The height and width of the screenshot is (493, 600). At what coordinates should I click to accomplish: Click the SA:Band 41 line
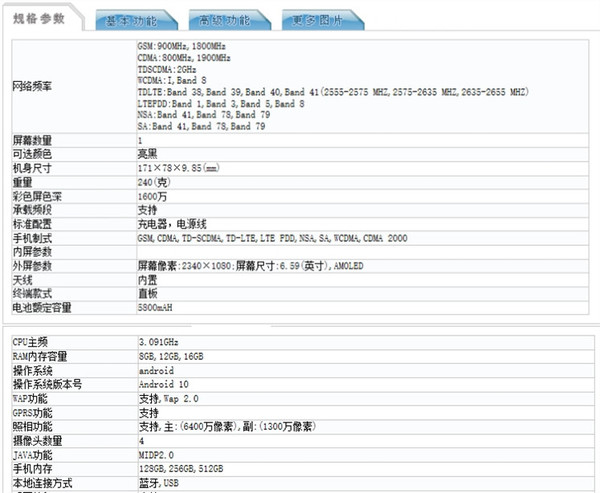pos(201,126)
